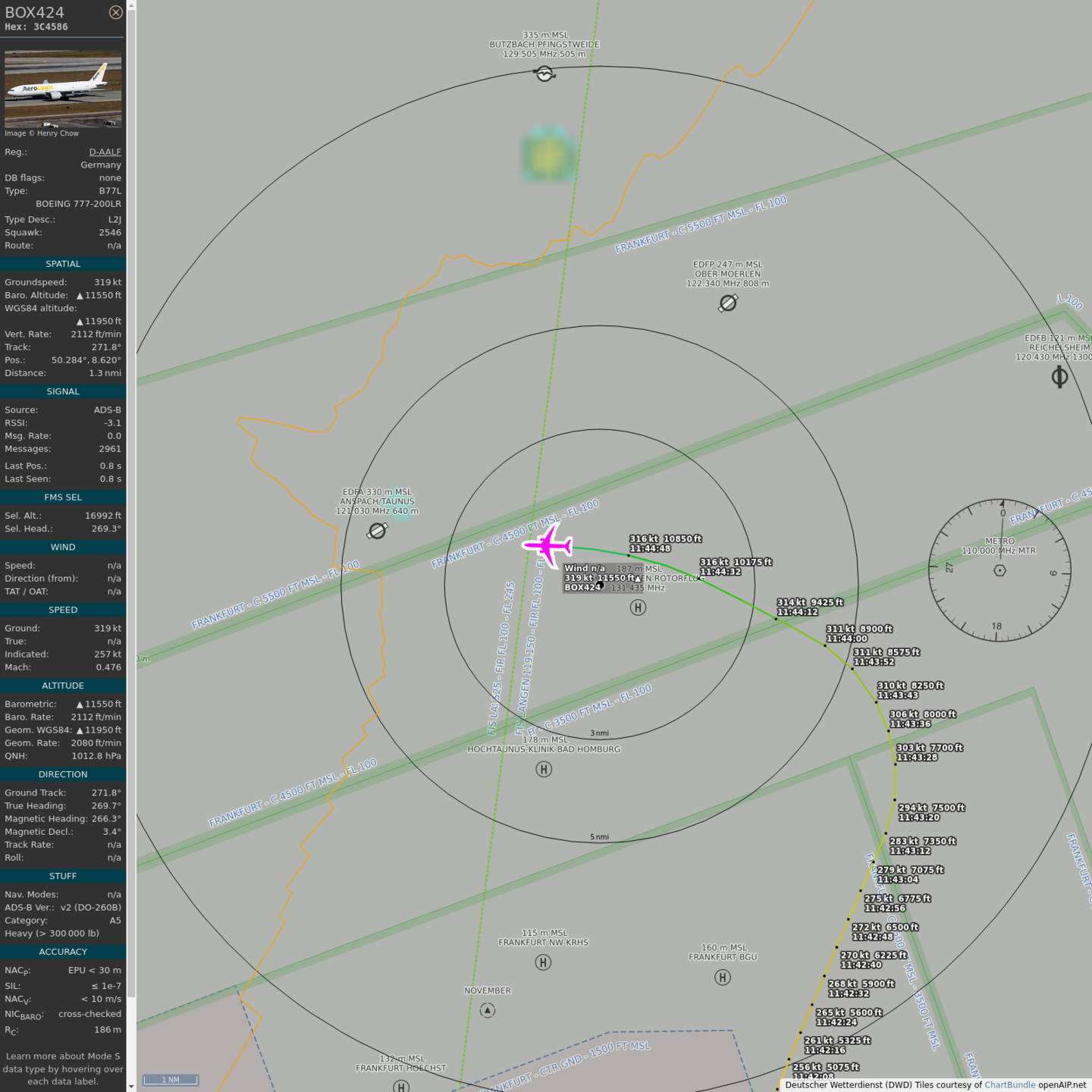Click the sidebar scroll down arrow

[x=131, y=1086]
